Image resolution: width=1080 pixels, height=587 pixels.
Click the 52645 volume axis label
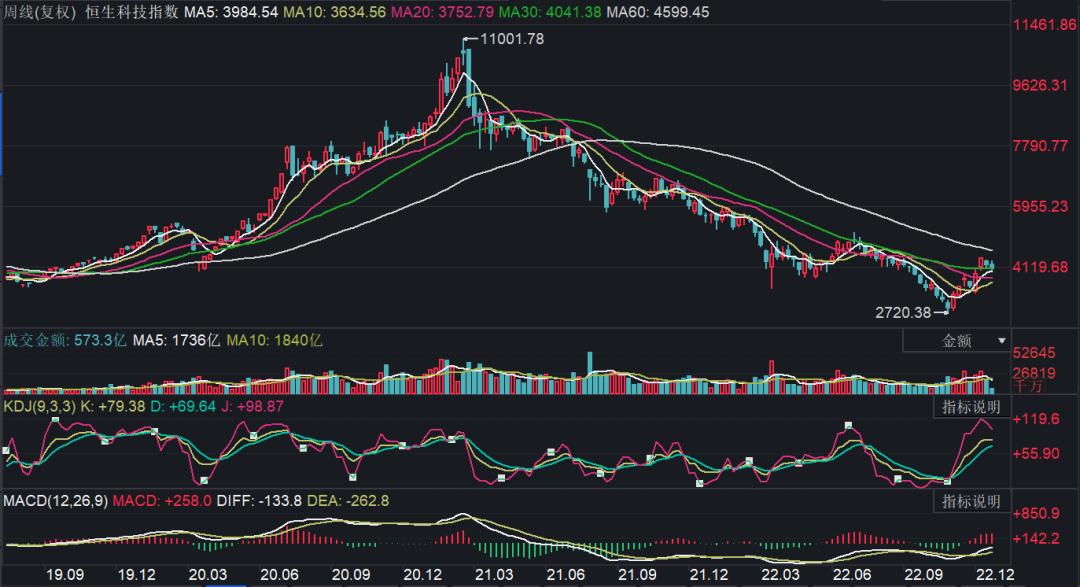(x=1034, y=353)
